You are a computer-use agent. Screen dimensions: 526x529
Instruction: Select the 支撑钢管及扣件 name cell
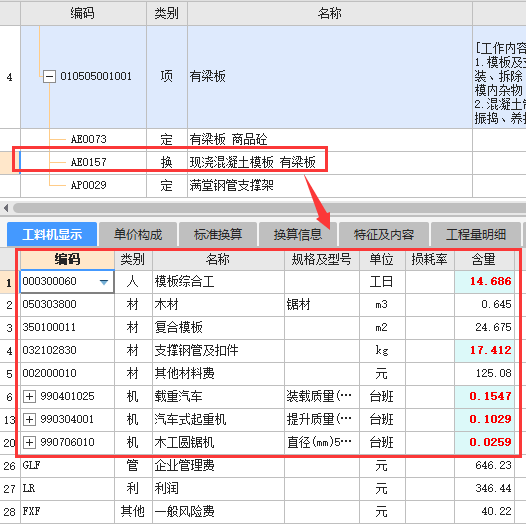pyautogui.click(x=218, y=351)
